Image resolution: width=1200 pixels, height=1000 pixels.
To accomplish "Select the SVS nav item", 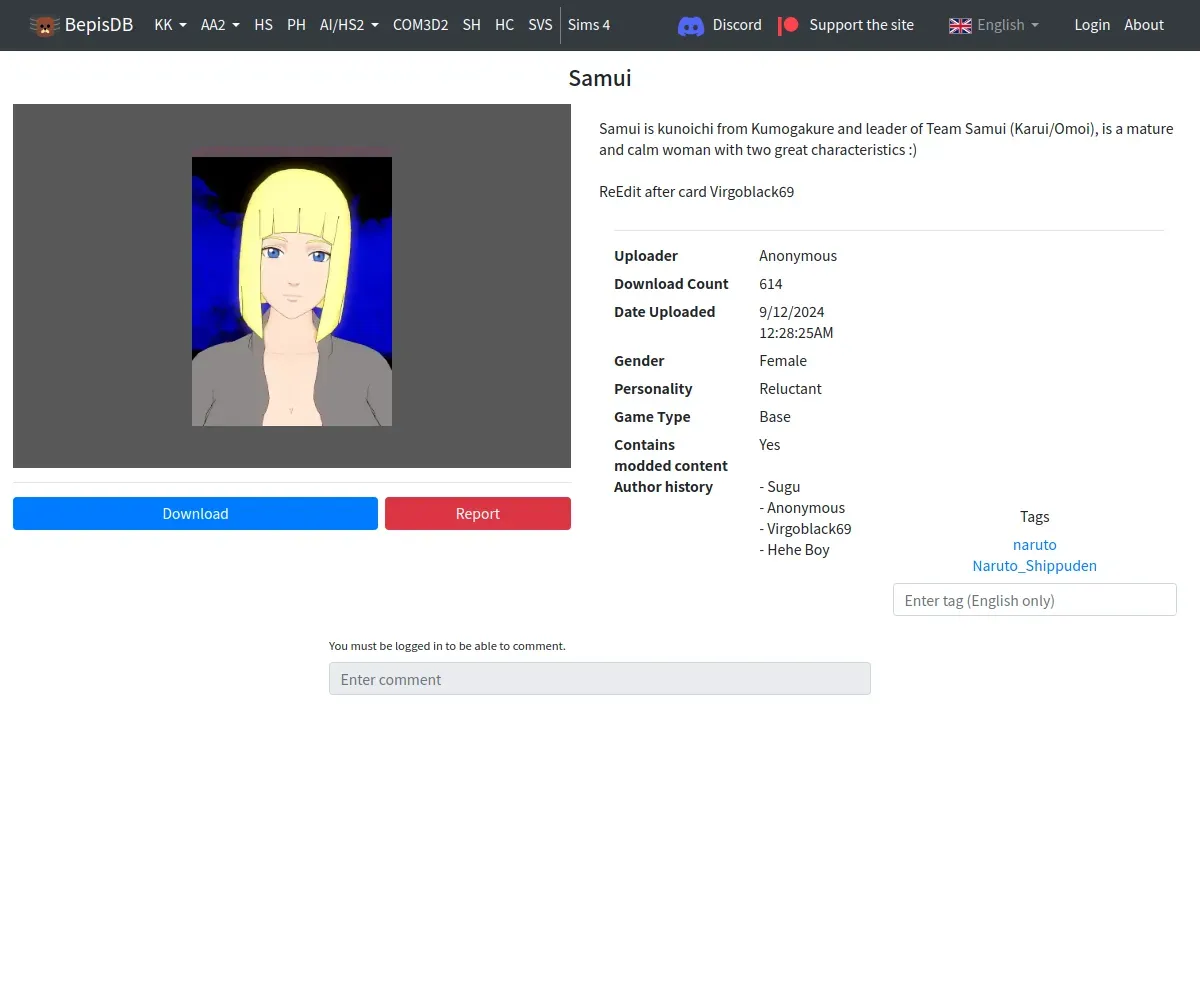I will [540, 25].
